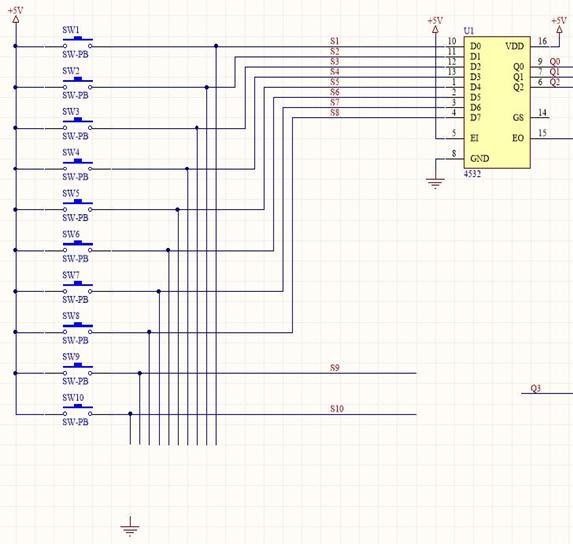Click the S7 net label
The image size is (573, 544).
tap(334, 102)
